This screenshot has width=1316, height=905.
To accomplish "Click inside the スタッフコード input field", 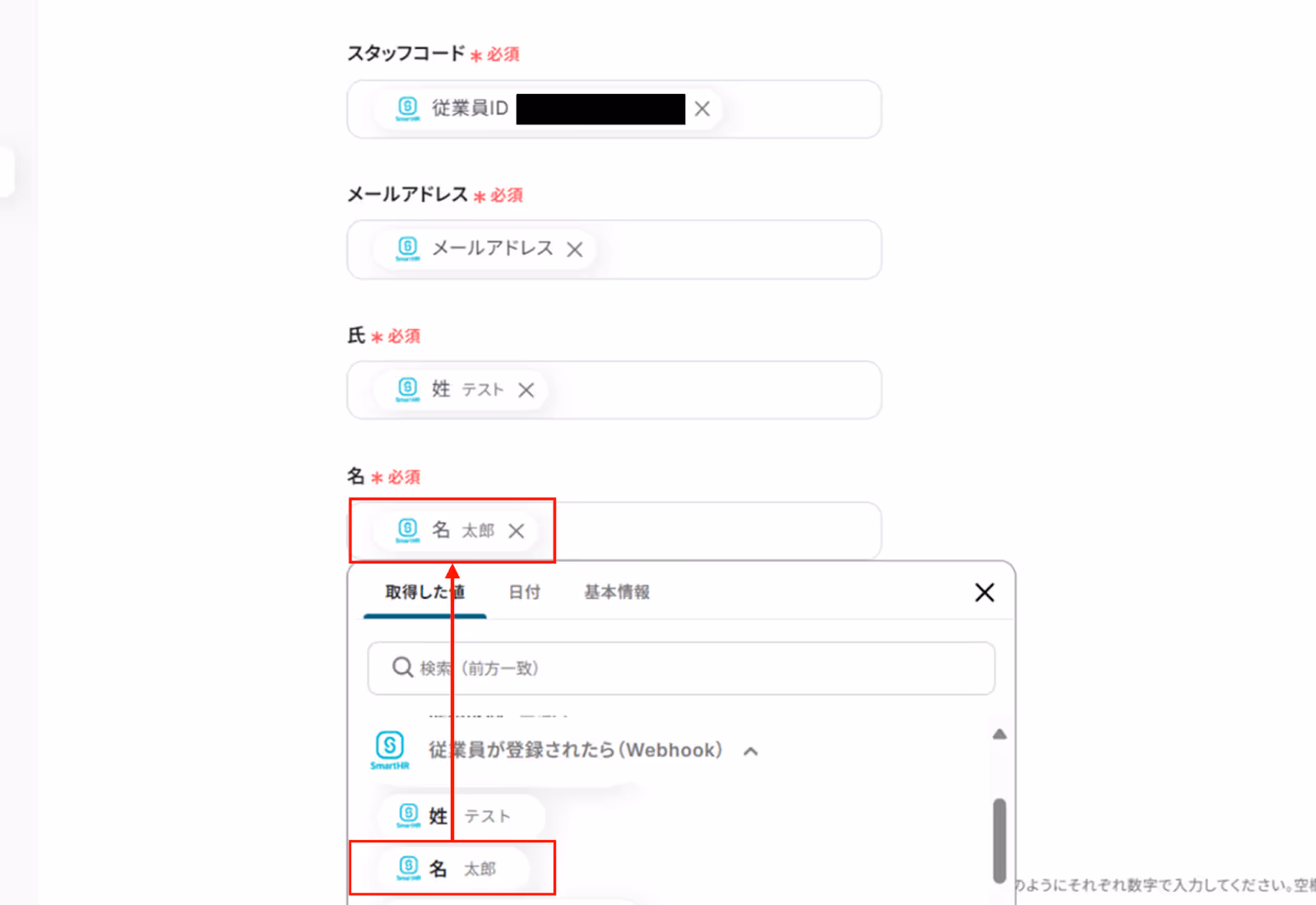I will pyautogui.click(x=614, y=109).
